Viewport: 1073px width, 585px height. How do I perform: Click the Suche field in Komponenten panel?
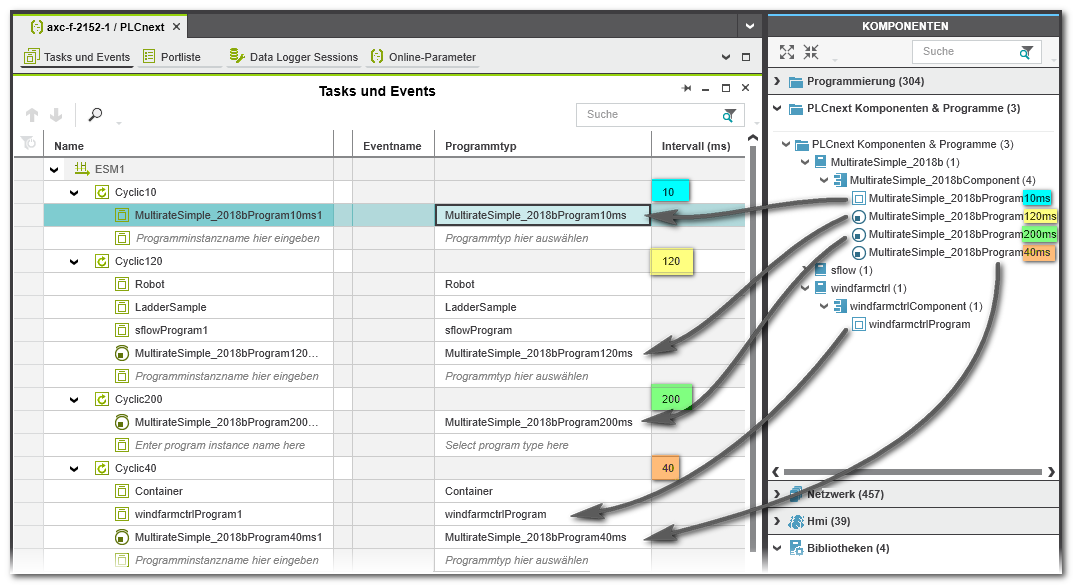tap(964, 52)
